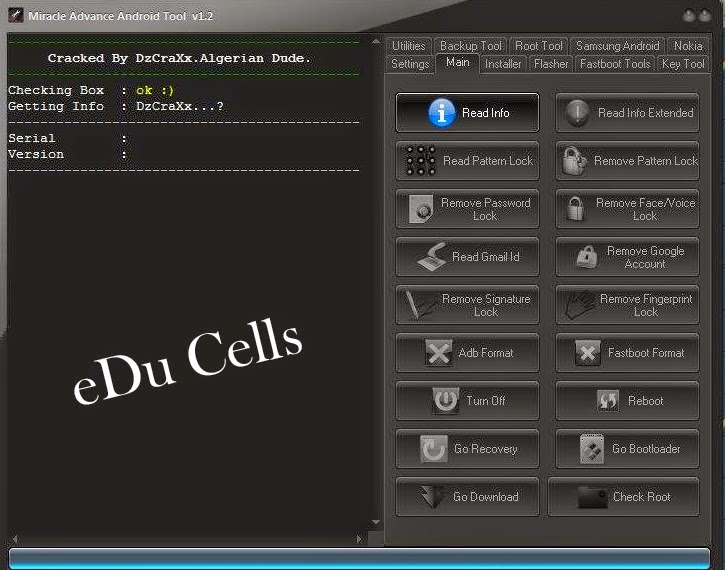Click the power icon on Turn Off
Image resolution: width=726 pixels, height=570 pixels.
[x=446, y=401]
